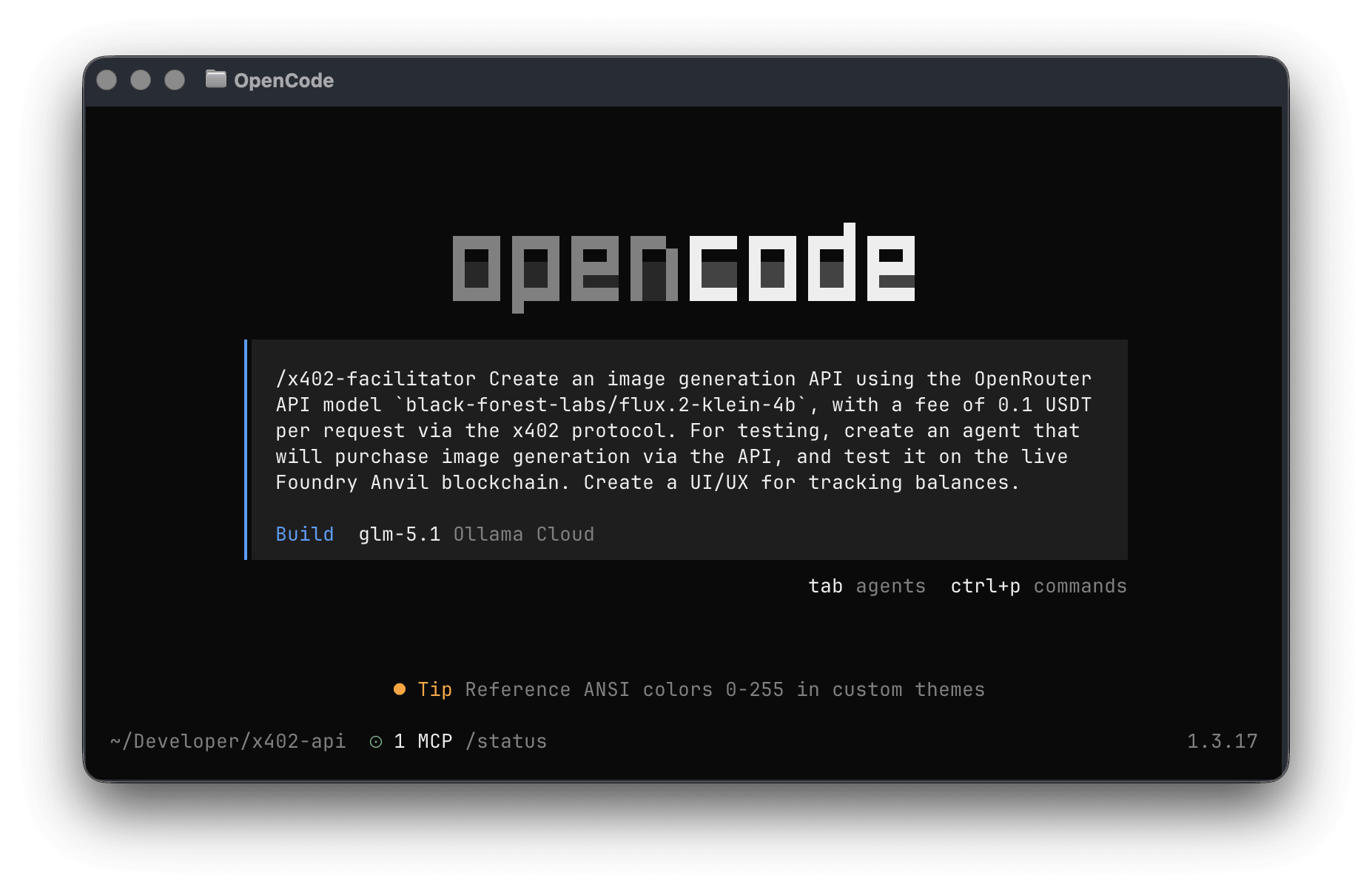Click the OpenCode window title text
The width and height of the screenshot is (1372, 892).
point(283,81)
